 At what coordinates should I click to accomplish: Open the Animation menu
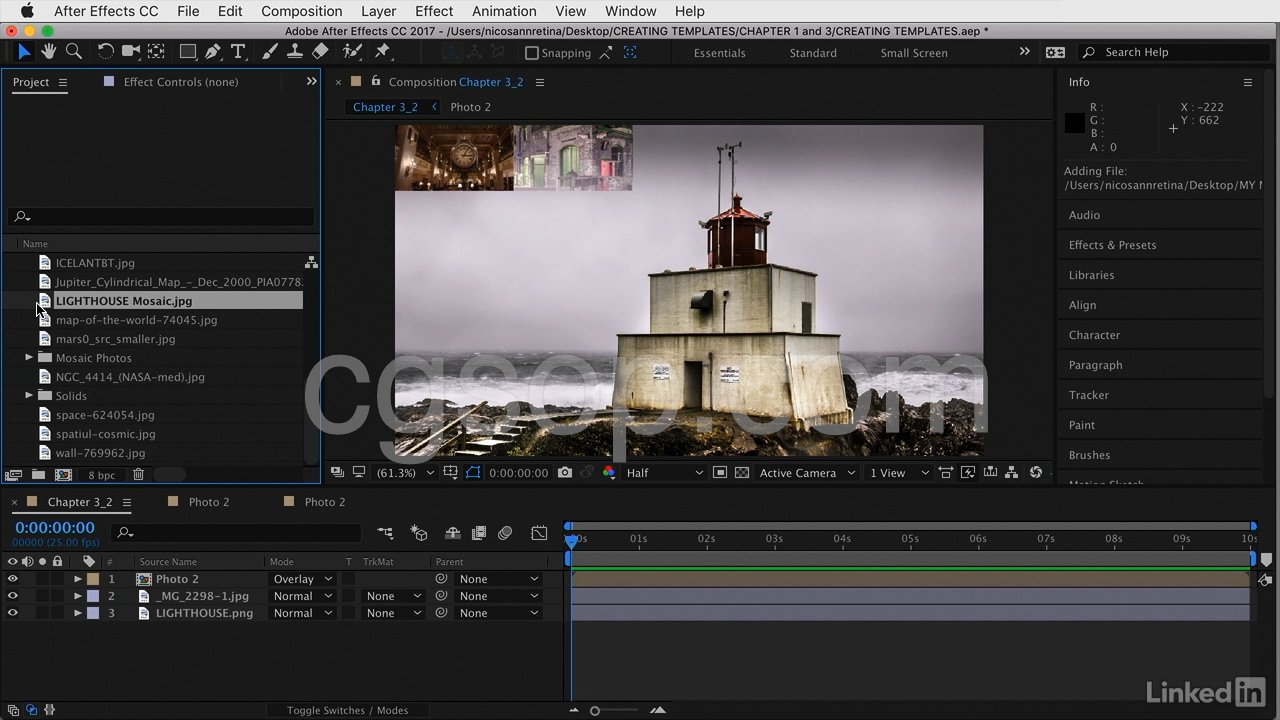click(503, 11)
